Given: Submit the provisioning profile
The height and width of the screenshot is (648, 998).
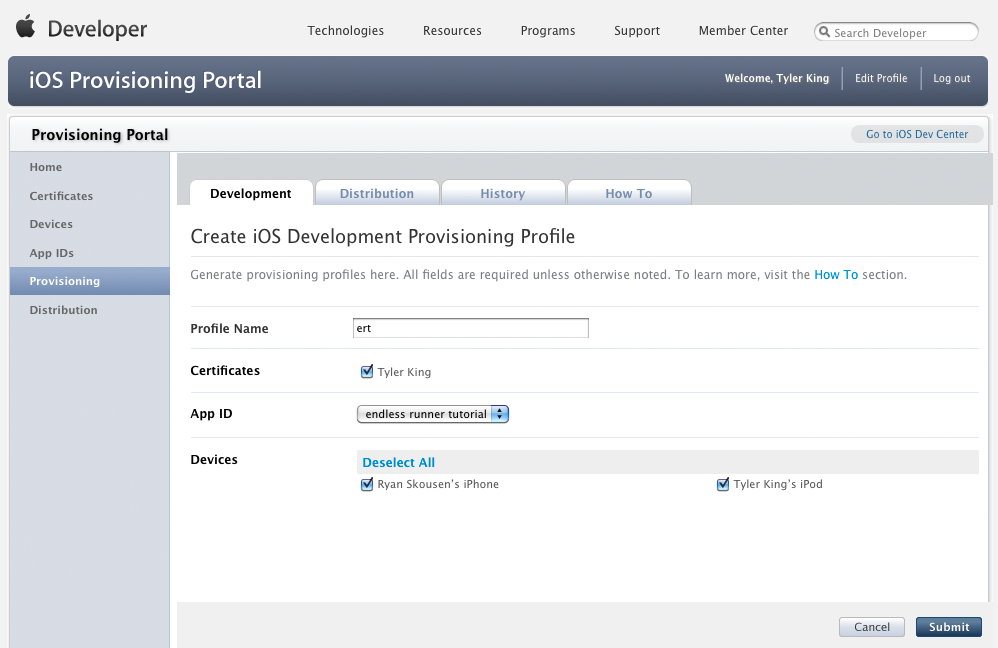Looking at the screenshot, I should tap(949, 626).
